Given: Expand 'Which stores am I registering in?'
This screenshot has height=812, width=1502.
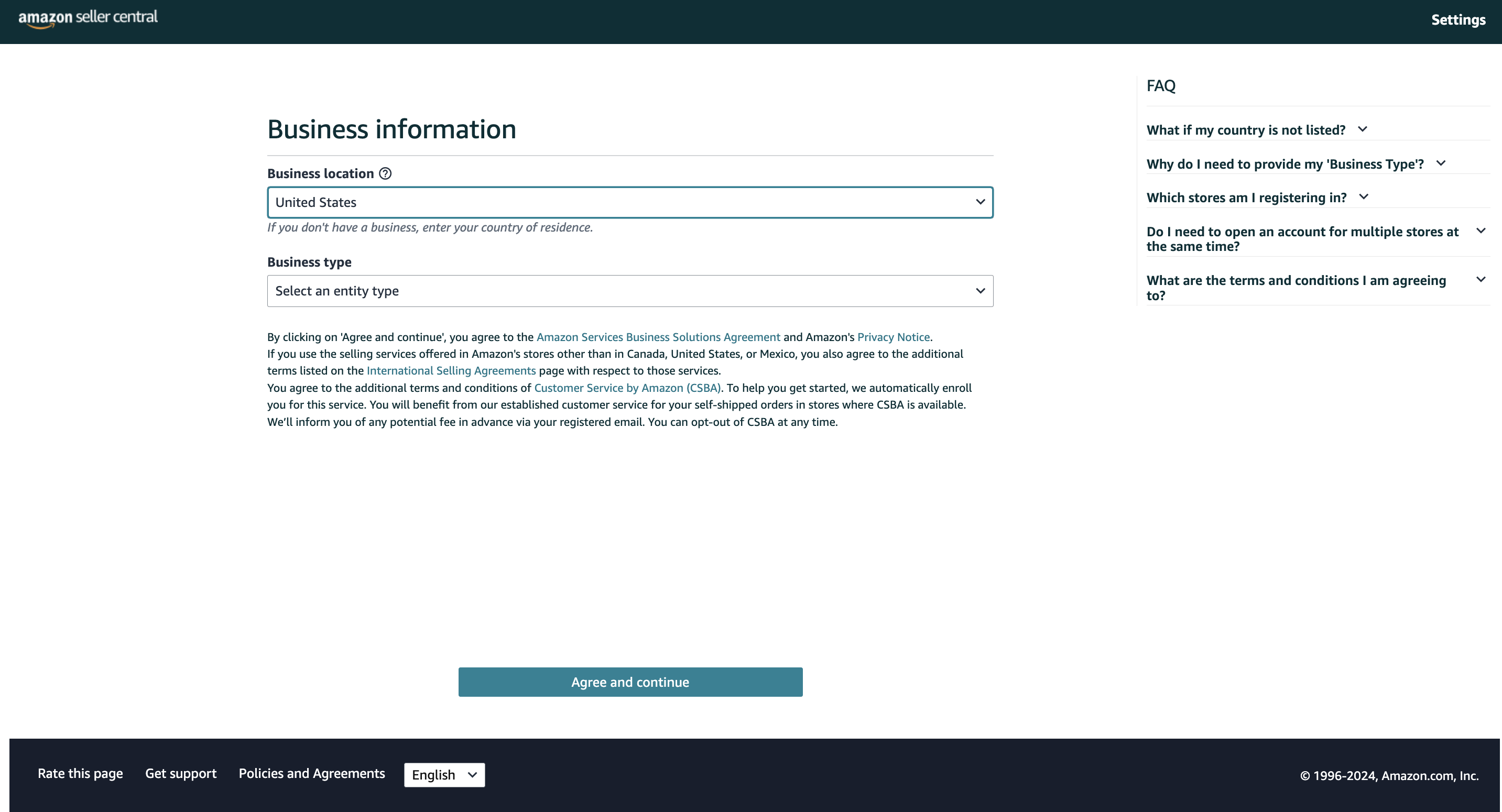Looking at the screenshot, I should click(1257, 197).
